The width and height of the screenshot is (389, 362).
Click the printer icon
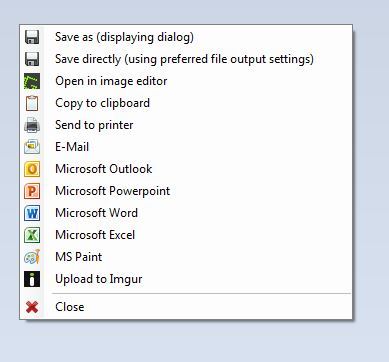(x=32, y=125)
